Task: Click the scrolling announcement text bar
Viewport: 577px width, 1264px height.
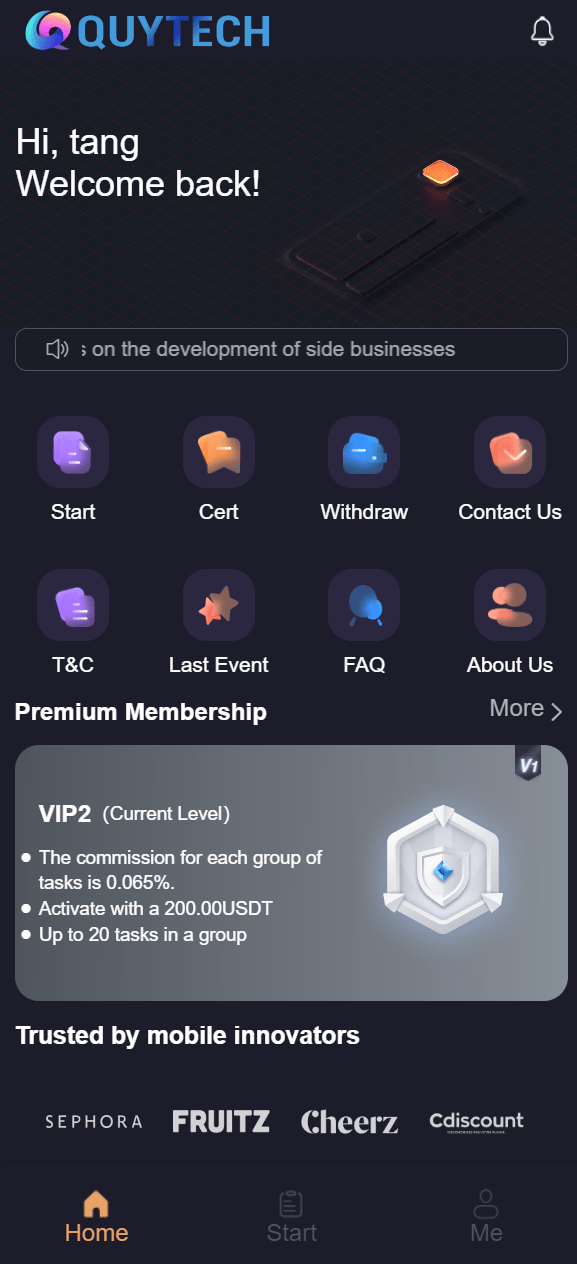Action: click(291, 349)
